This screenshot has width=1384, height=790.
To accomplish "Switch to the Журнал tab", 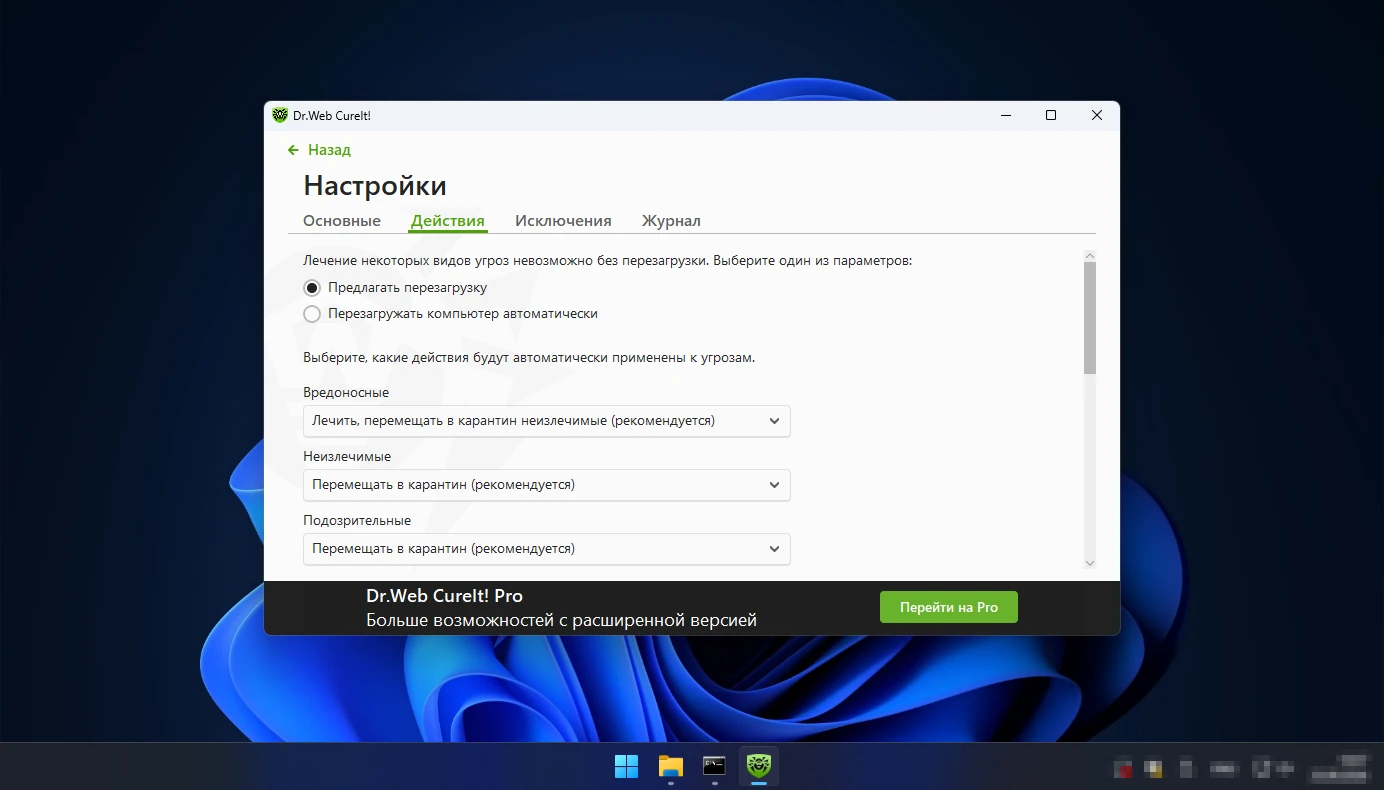I will tap(671, 221).
